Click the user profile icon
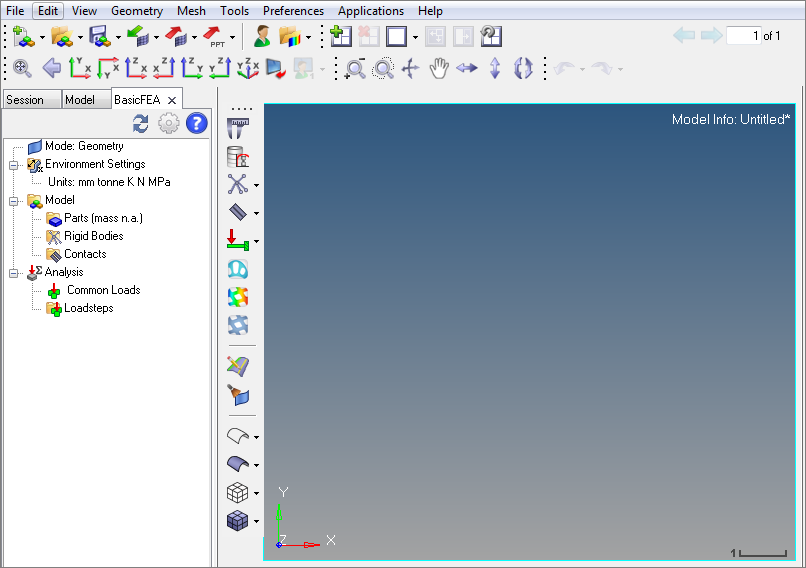 [x=263, y=36]
